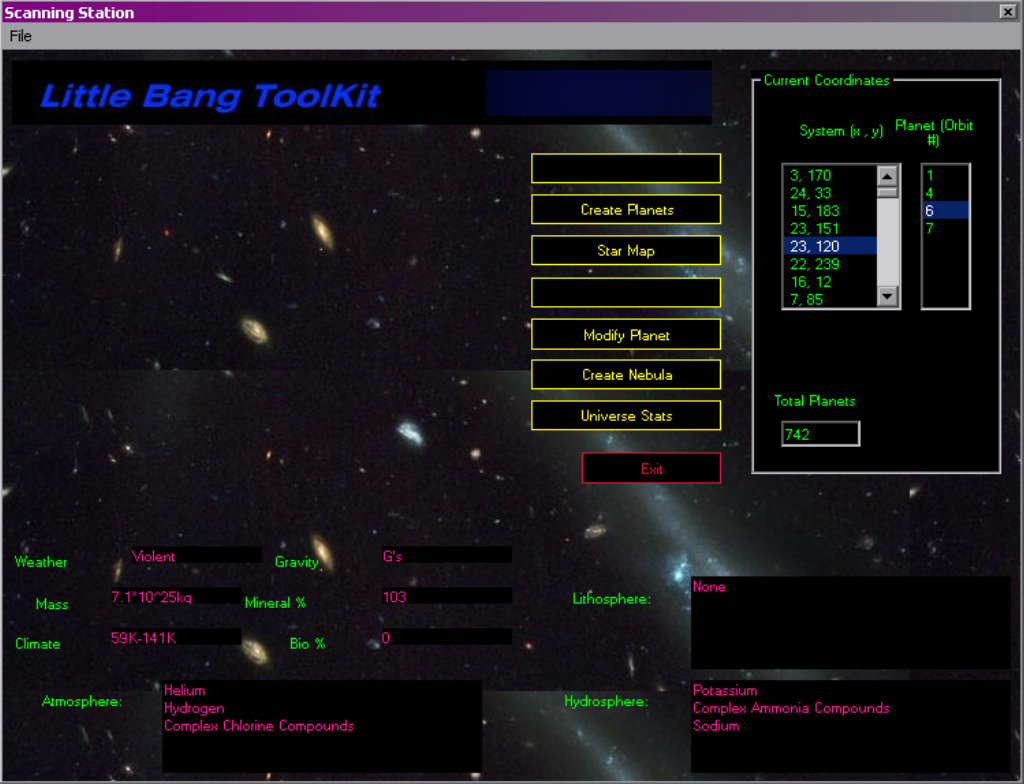Open the Star Map
Viewport: 1024px width, 784px height.
click(x=626, y=251)
